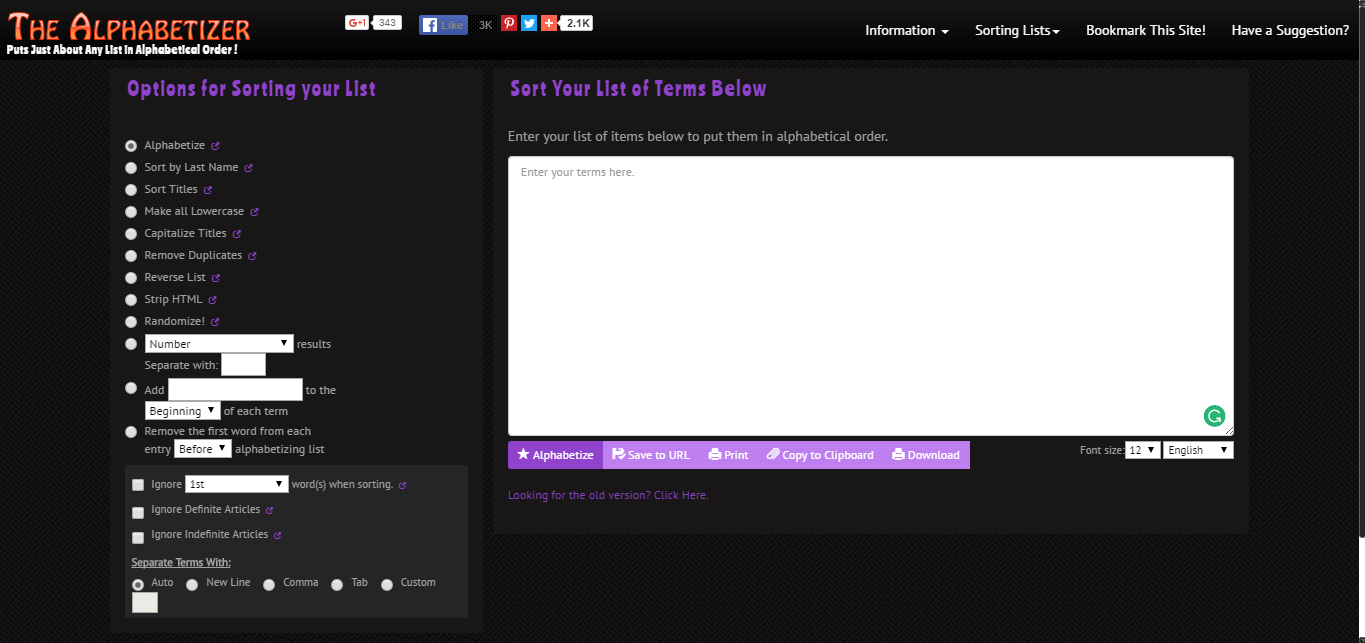Click the custom separator input box
The image size is (1365, 643).
tap(145, 602)
